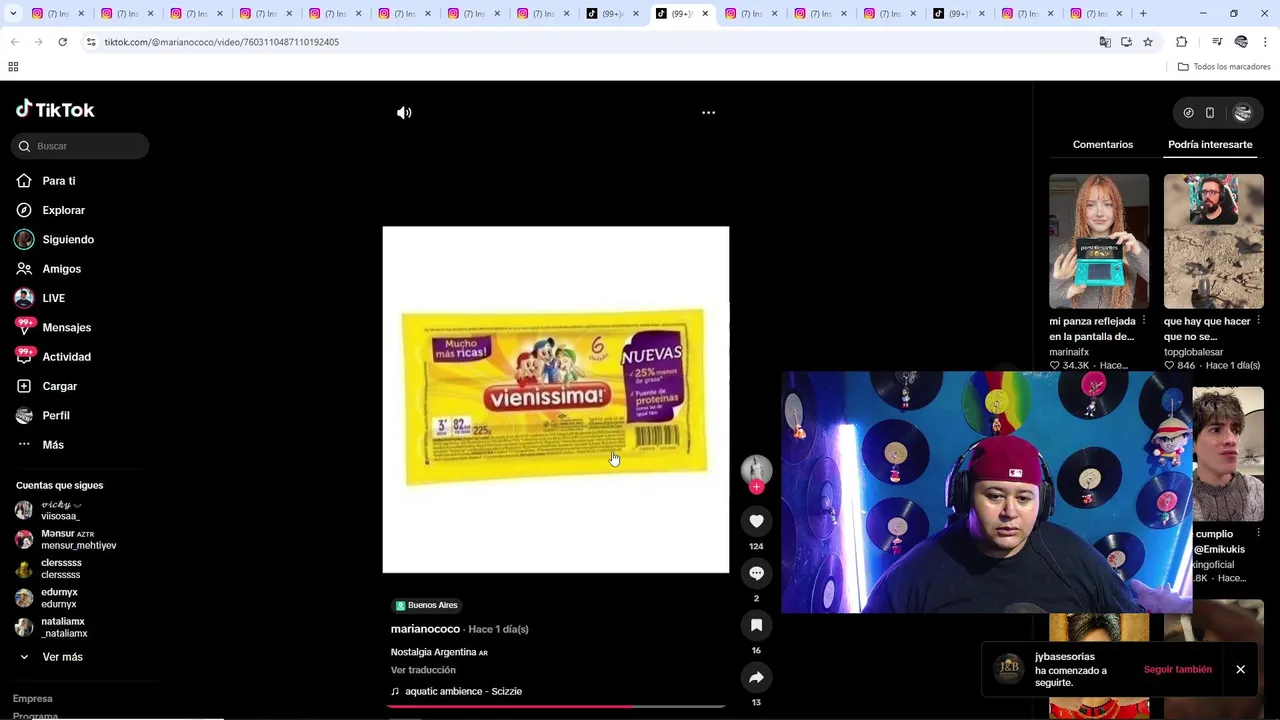Screen dimensions: 1280x720
Task: Click Ver traducción link
Action: [x=423, y=670]
